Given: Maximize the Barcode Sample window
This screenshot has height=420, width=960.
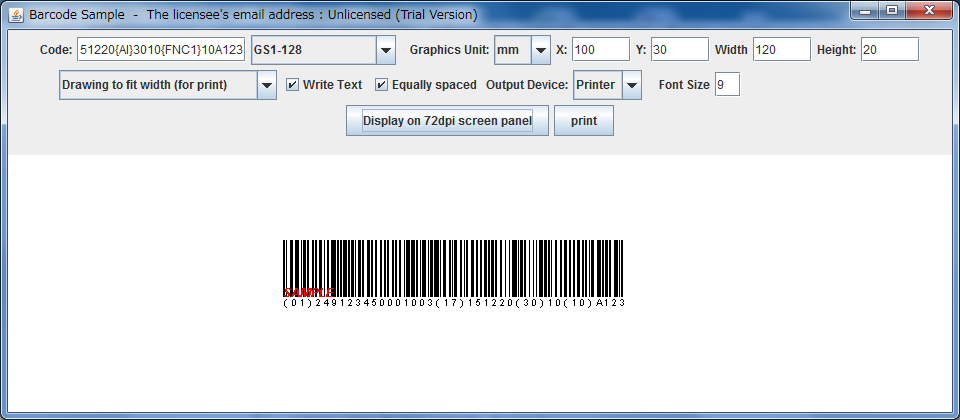Looking at the screenshot, I should (x=892, y=10).
